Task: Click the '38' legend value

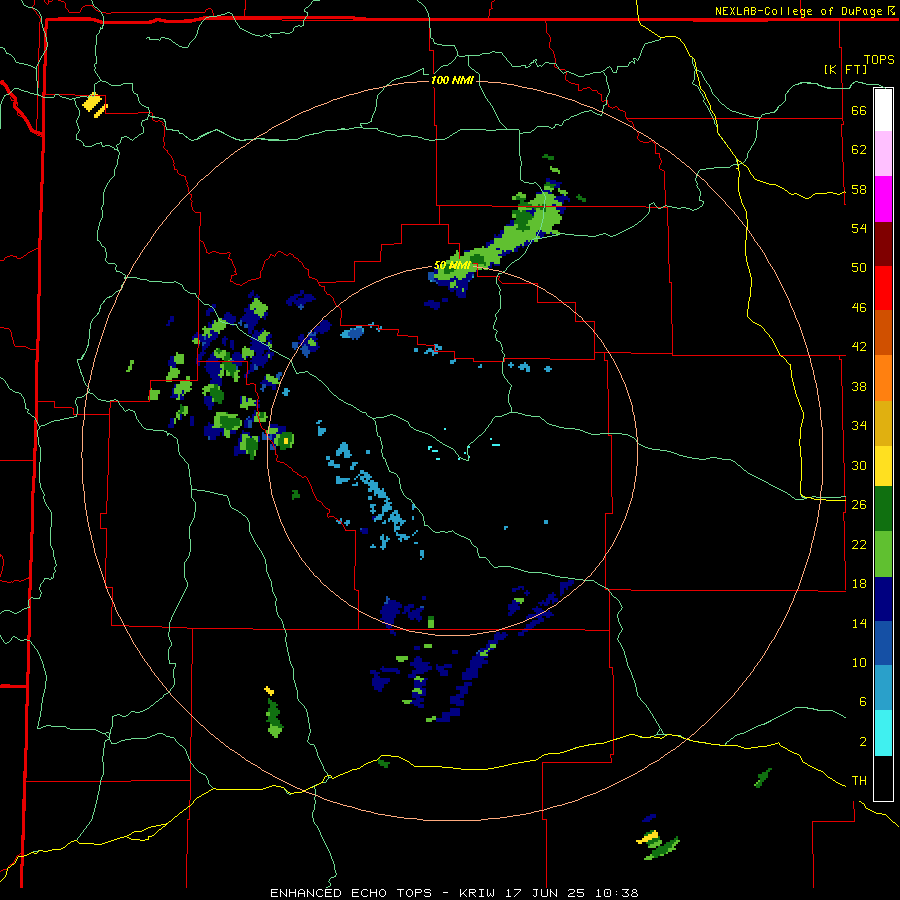Action: click(859, 386)
